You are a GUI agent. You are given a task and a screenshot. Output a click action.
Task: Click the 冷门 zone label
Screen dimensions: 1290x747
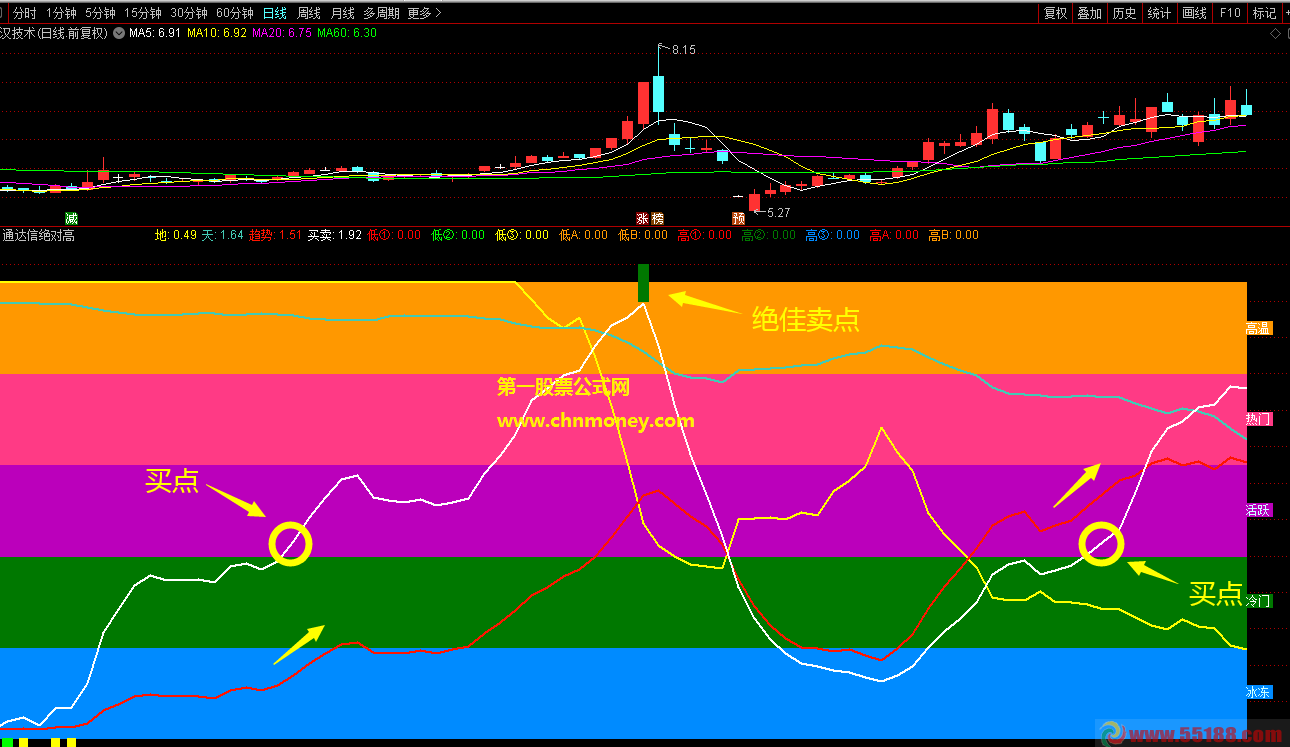pos(1258,601)
